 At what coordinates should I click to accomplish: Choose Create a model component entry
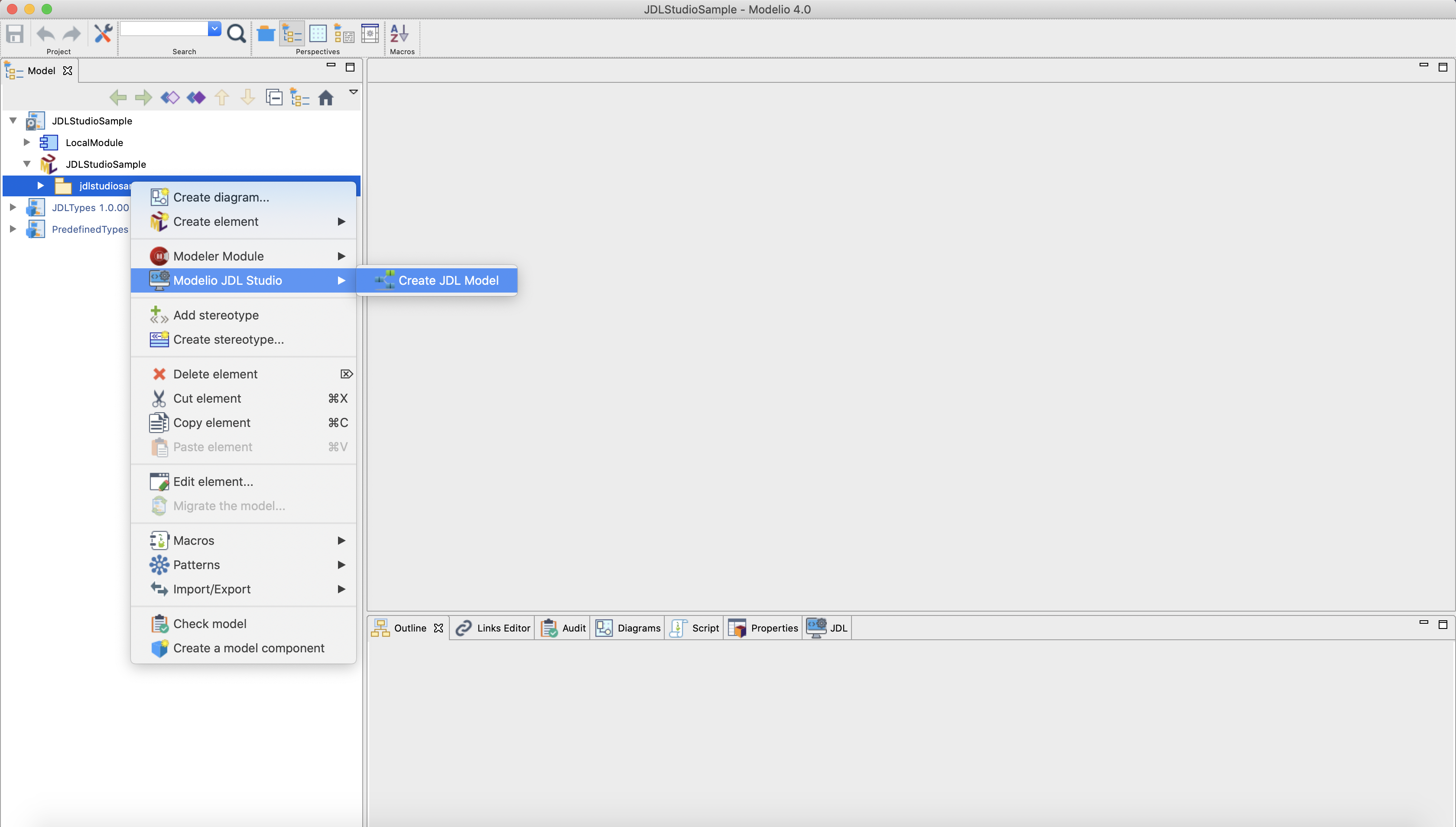244,649
